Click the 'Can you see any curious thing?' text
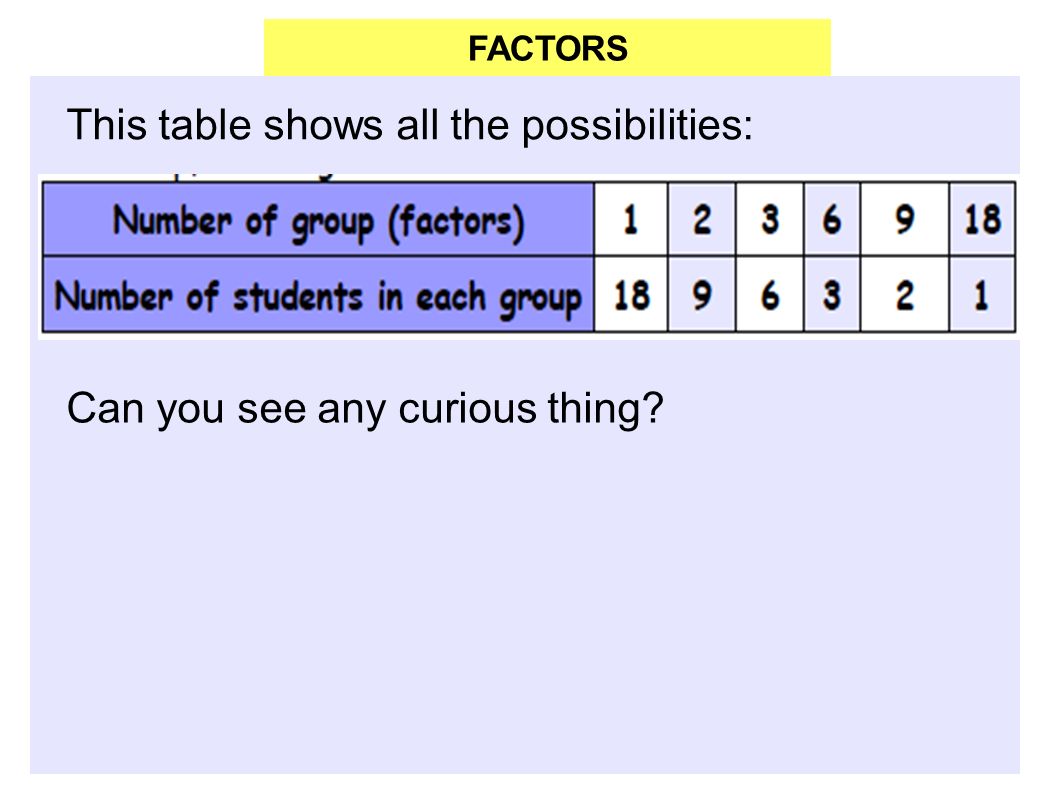This screenshot has height=793, width=1058. coord(365,409)
